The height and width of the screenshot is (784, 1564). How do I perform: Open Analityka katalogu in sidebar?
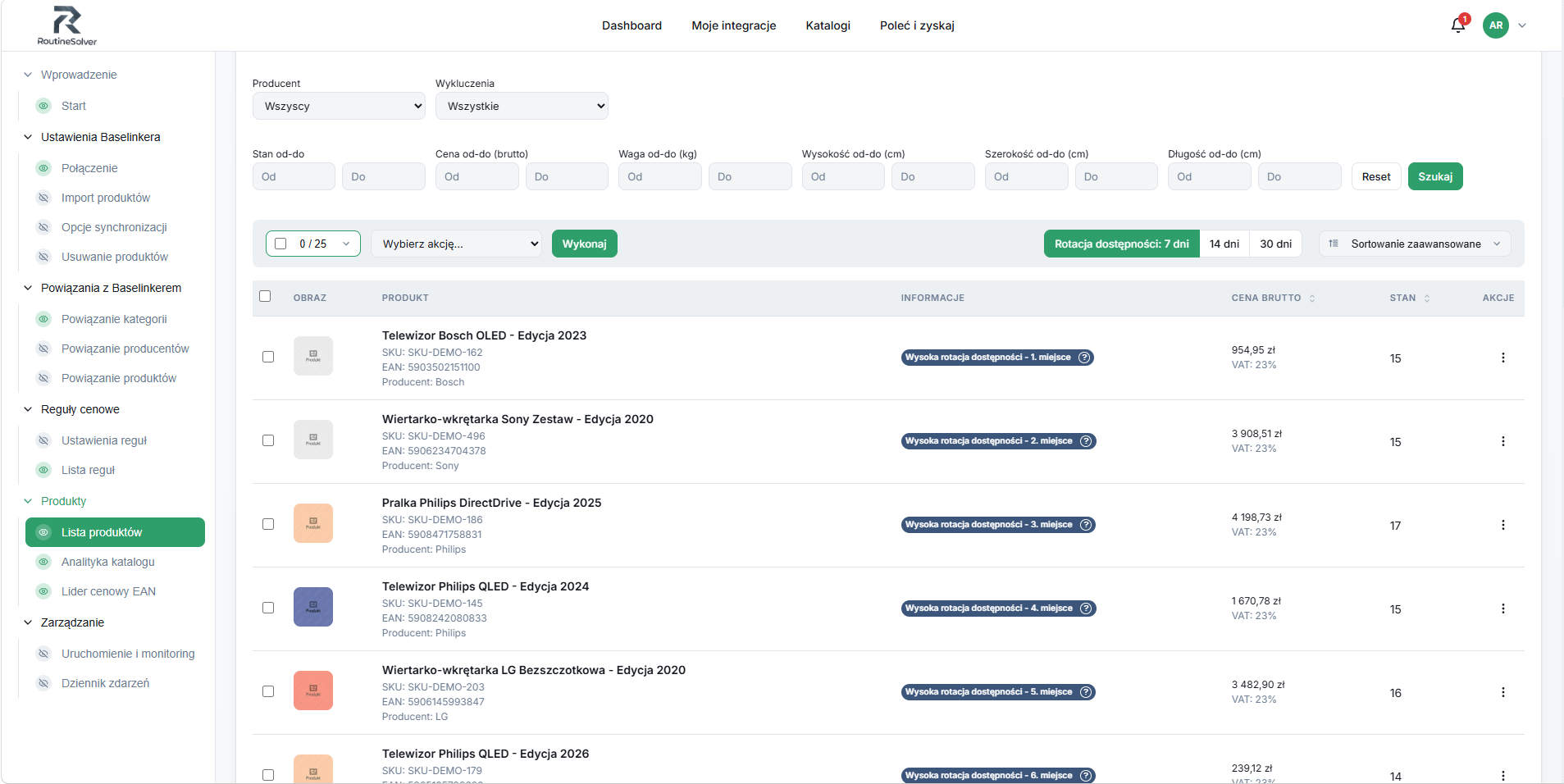click(x=108, y=562)
